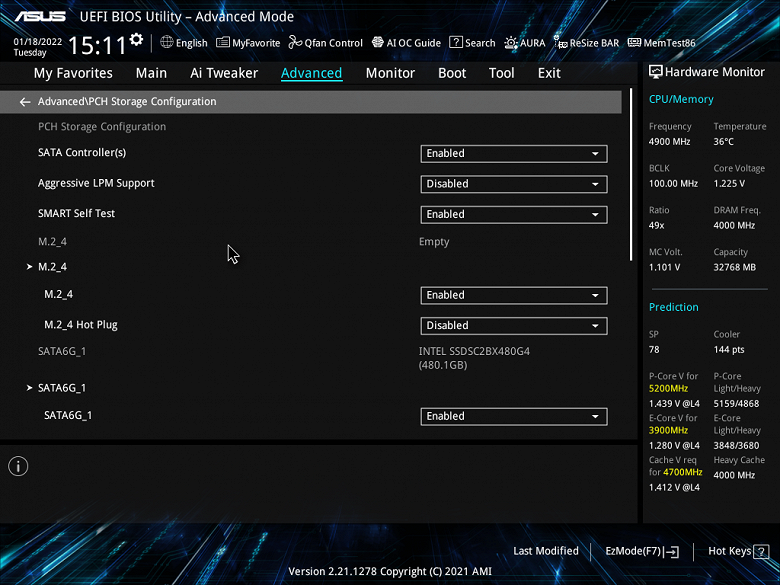Screen dimensions: 780x585
Task: Select Aggressive LPM Support label
Action: pyautogui.click(x=96, y=184)
